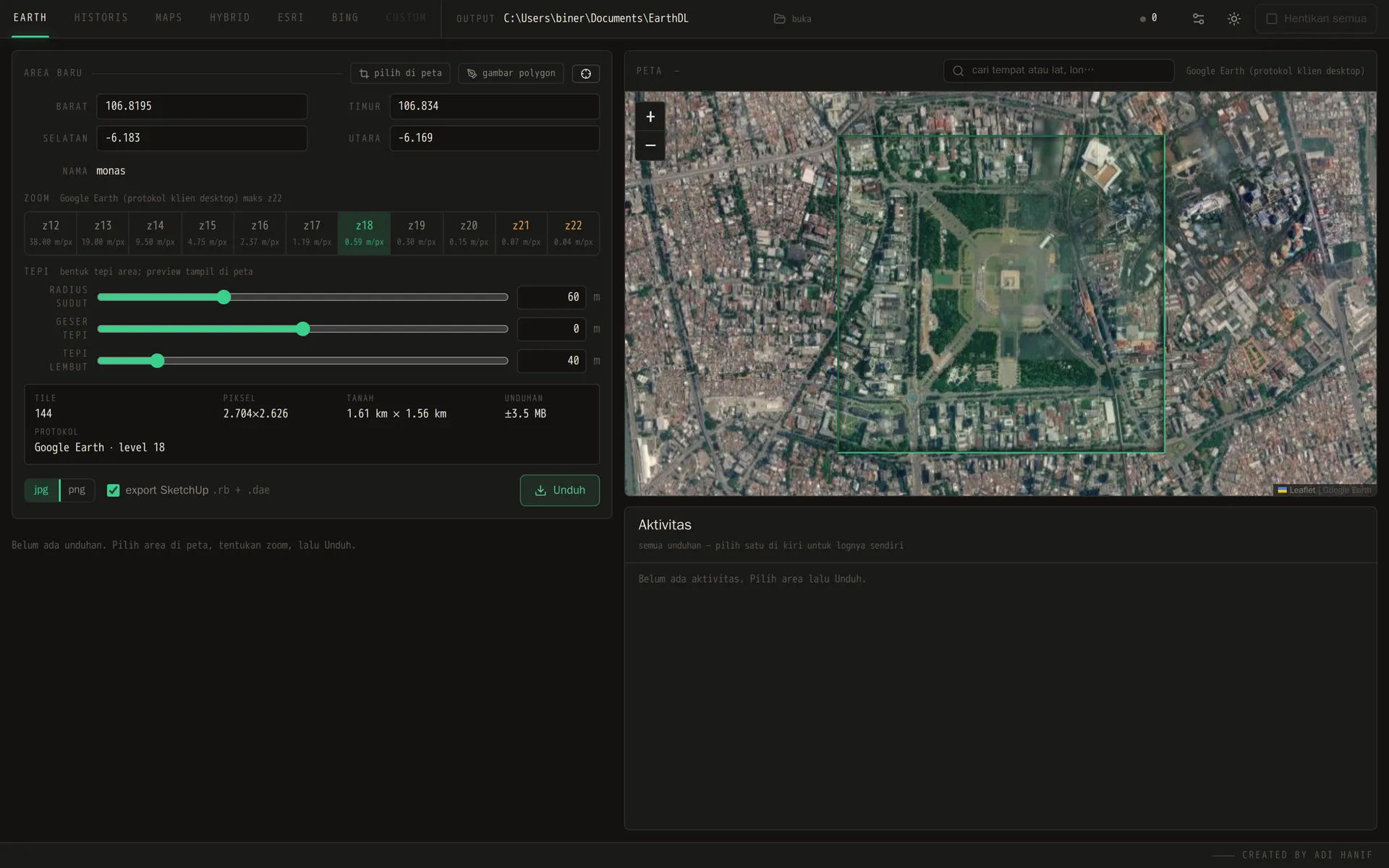Choose zoom level z20

(469, 233)
